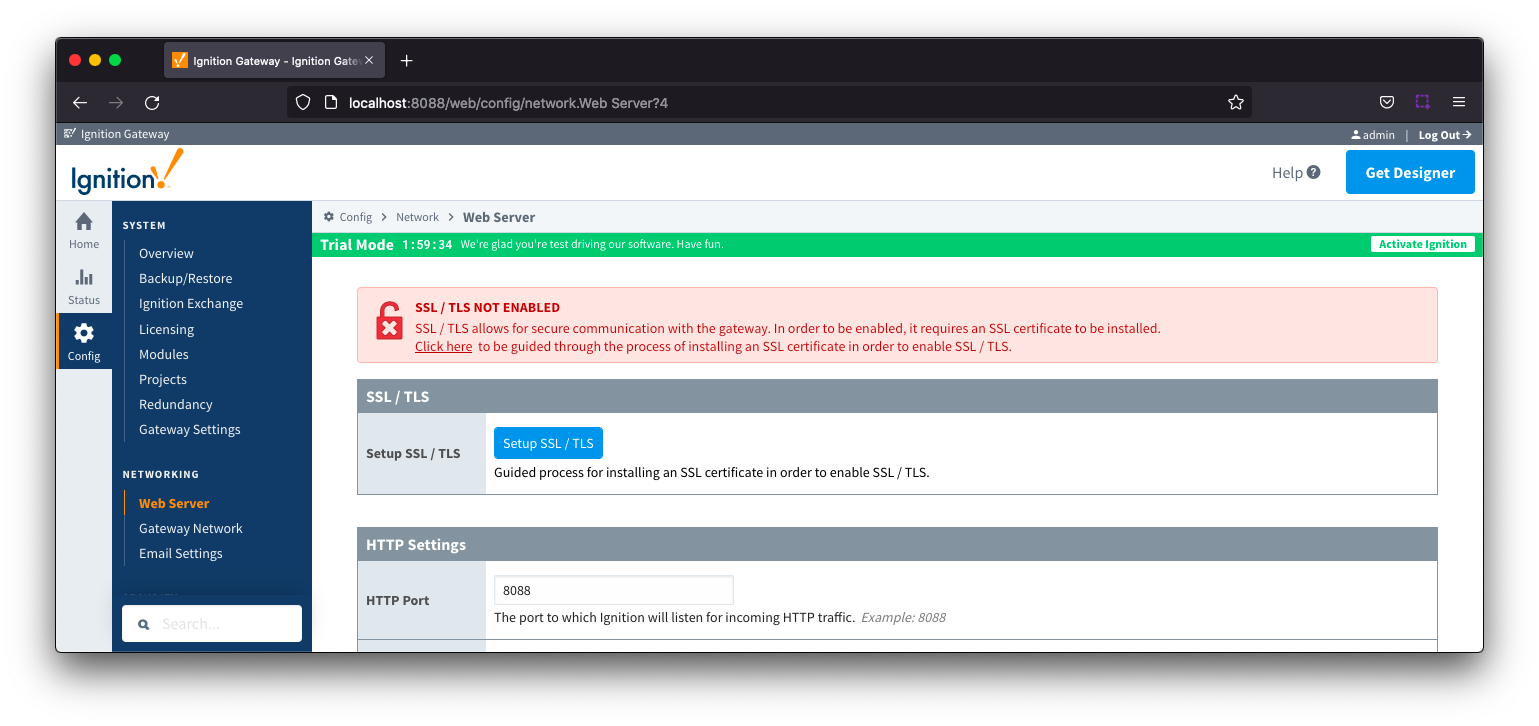Click Network in the breadcrumb

[x=417, y=217]
